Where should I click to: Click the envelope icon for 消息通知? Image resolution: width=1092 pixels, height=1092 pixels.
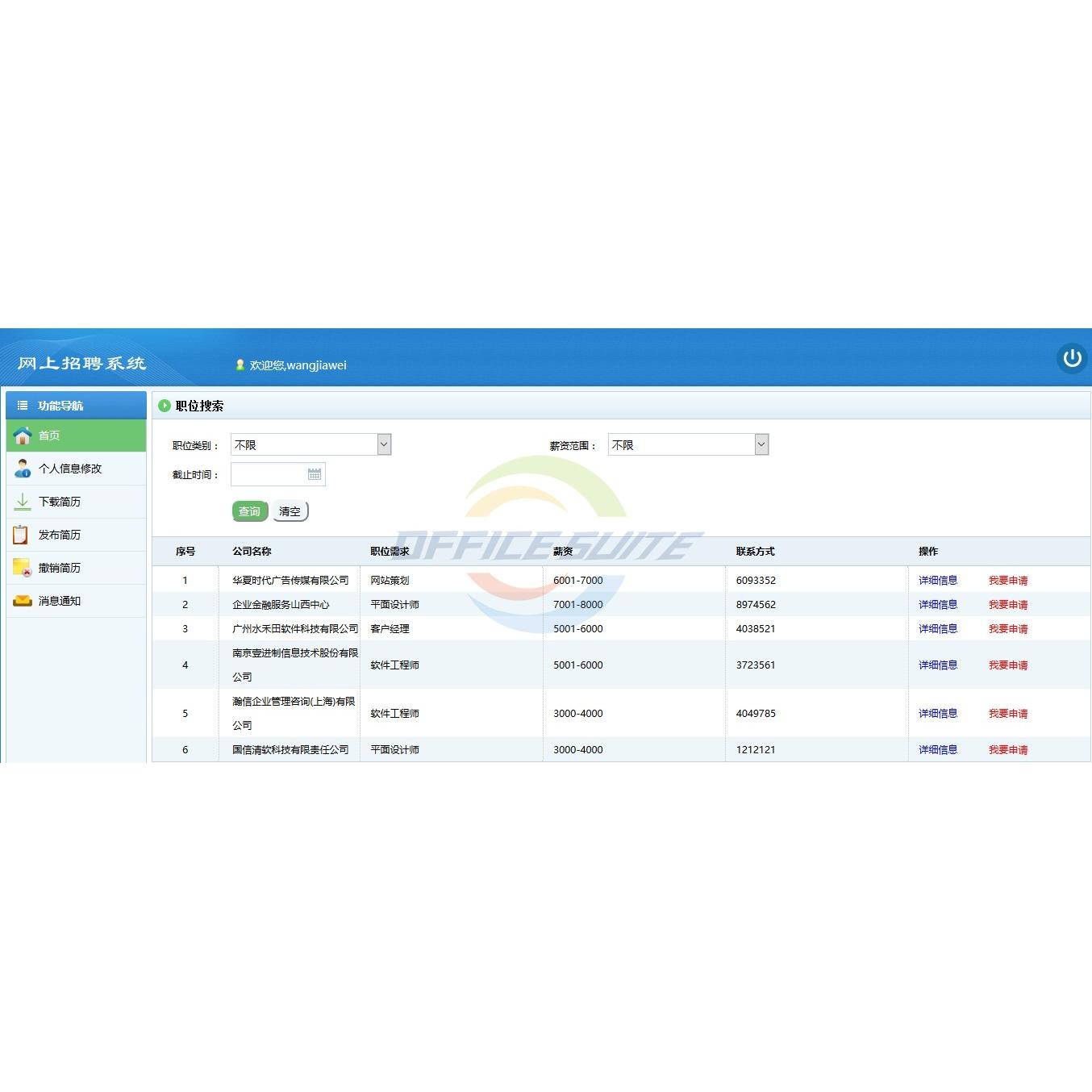tap(23, 601)
